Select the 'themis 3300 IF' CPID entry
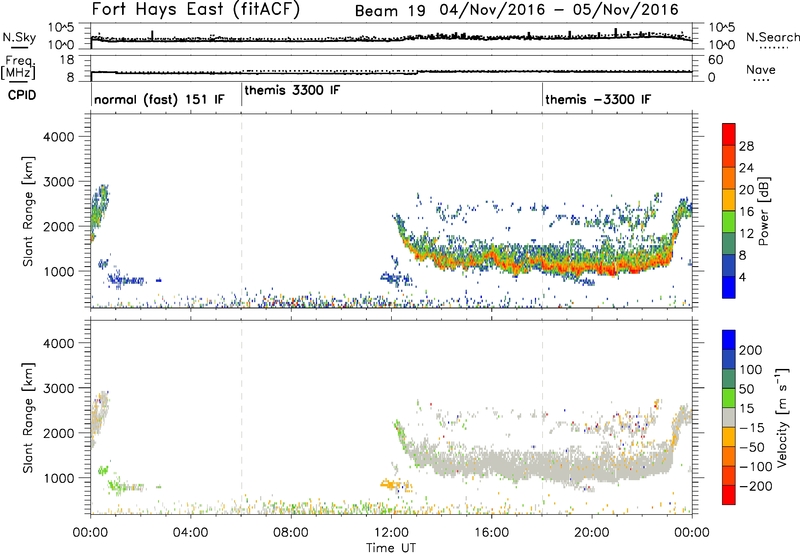This screenshot has width=800, height=554. click(292, 90)
